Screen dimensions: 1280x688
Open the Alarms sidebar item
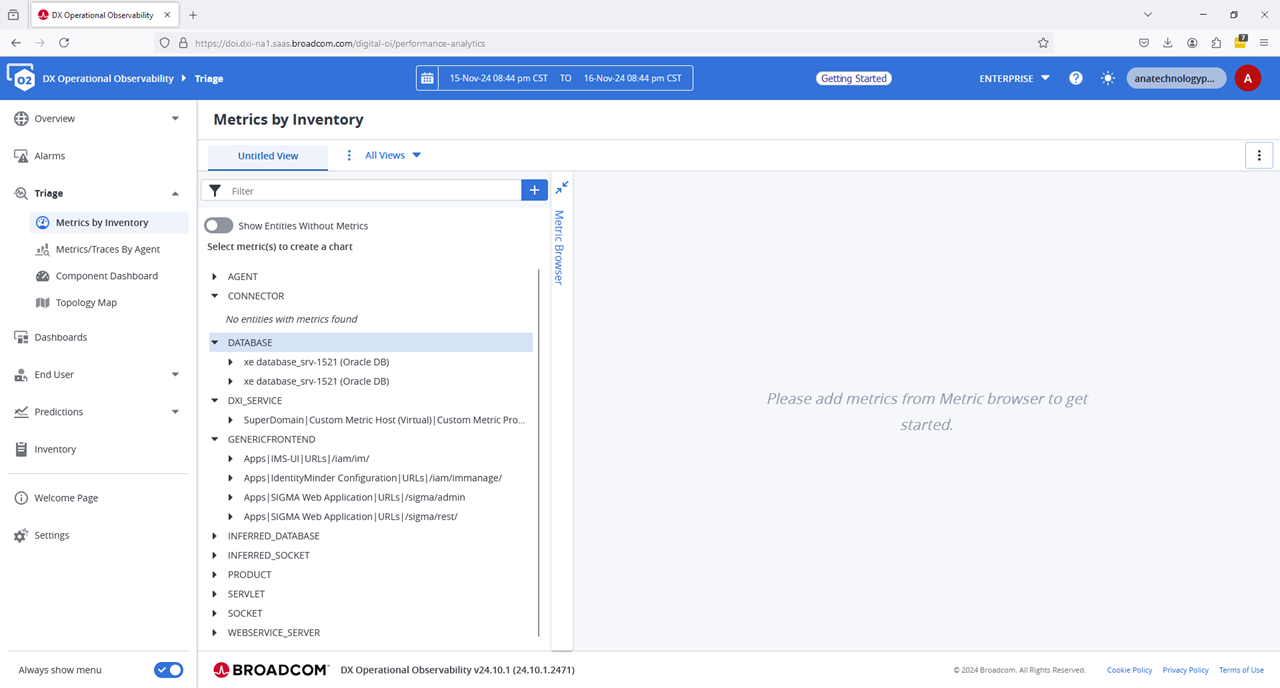(49, 156)
